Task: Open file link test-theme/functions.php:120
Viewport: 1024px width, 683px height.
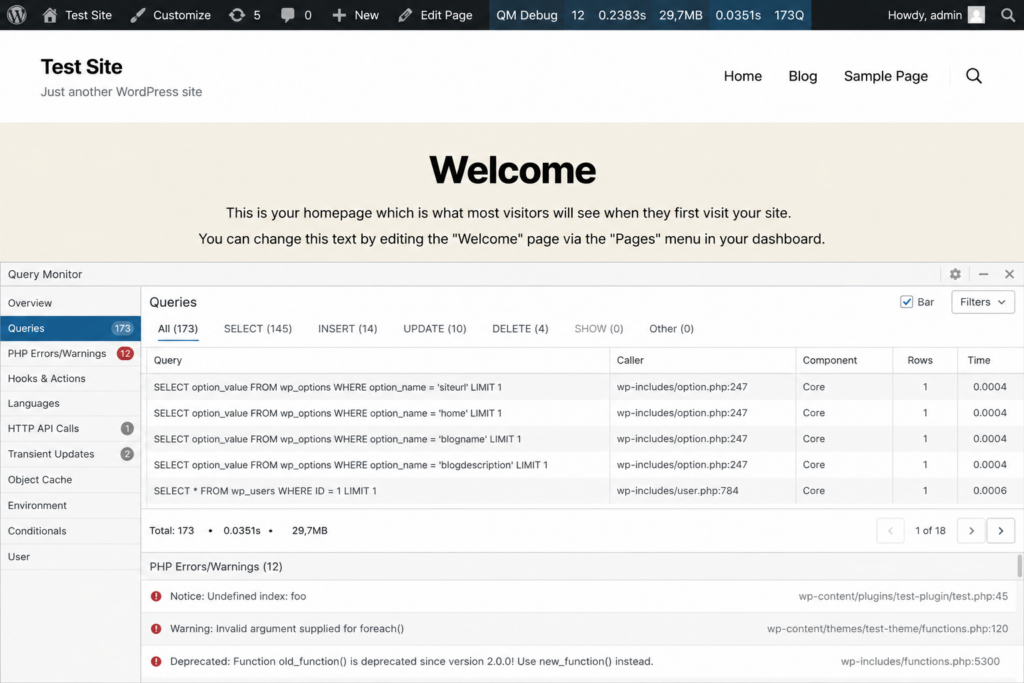Action: [888, 629]
